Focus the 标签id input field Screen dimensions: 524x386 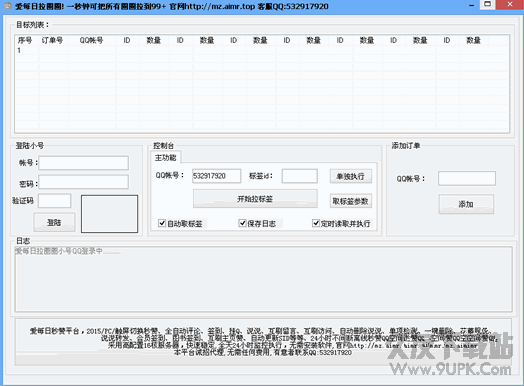(x=299, y=176)
